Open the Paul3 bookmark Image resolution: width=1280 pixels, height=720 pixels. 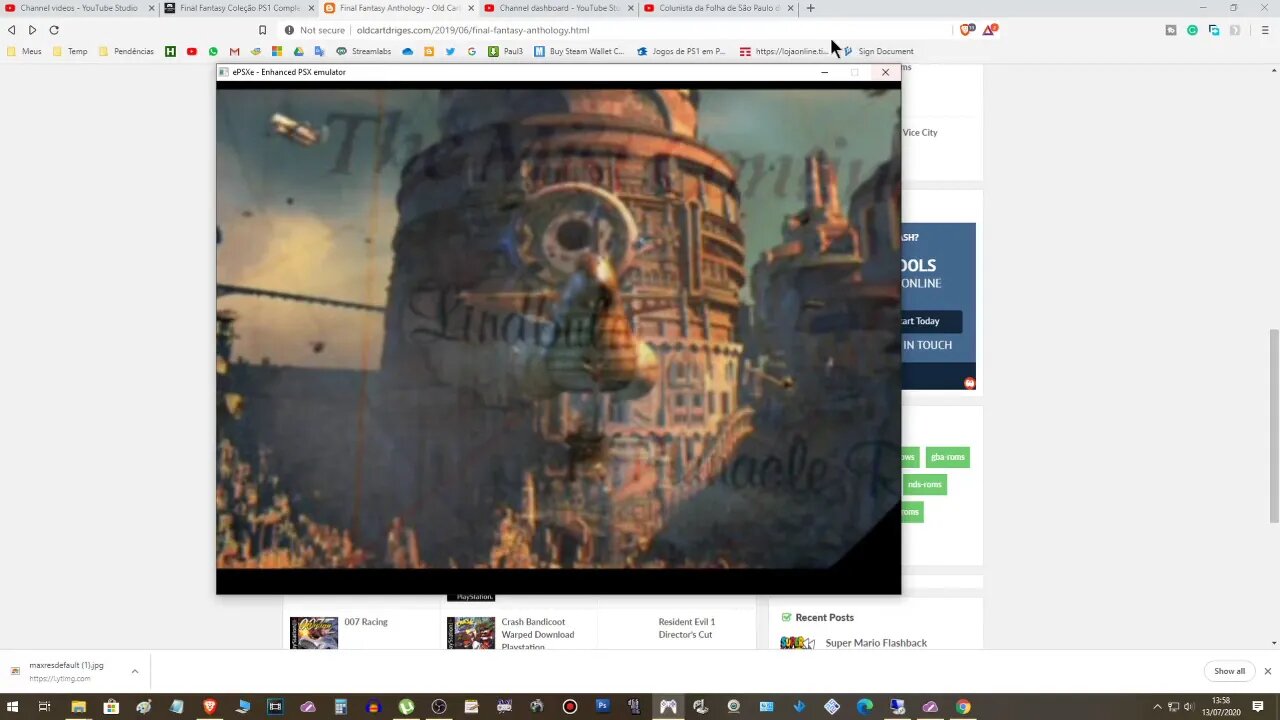click(x=506, y=51)
